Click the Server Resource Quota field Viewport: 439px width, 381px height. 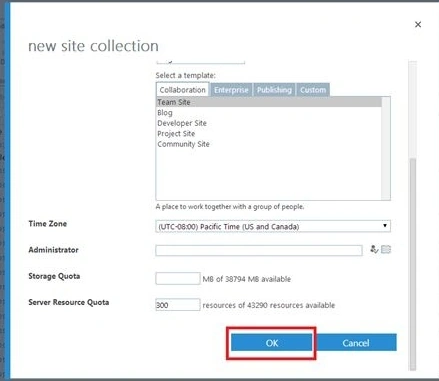coord(178,305)
